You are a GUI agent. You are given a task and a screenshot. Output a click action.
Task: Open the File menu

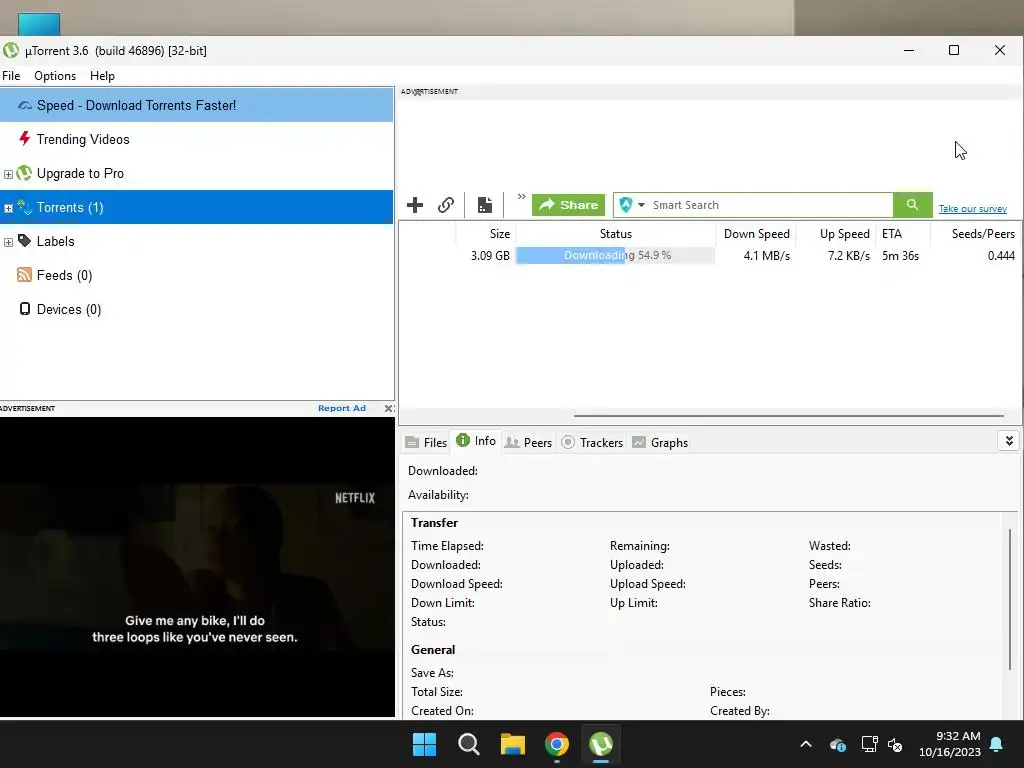(x=11, y=76)
